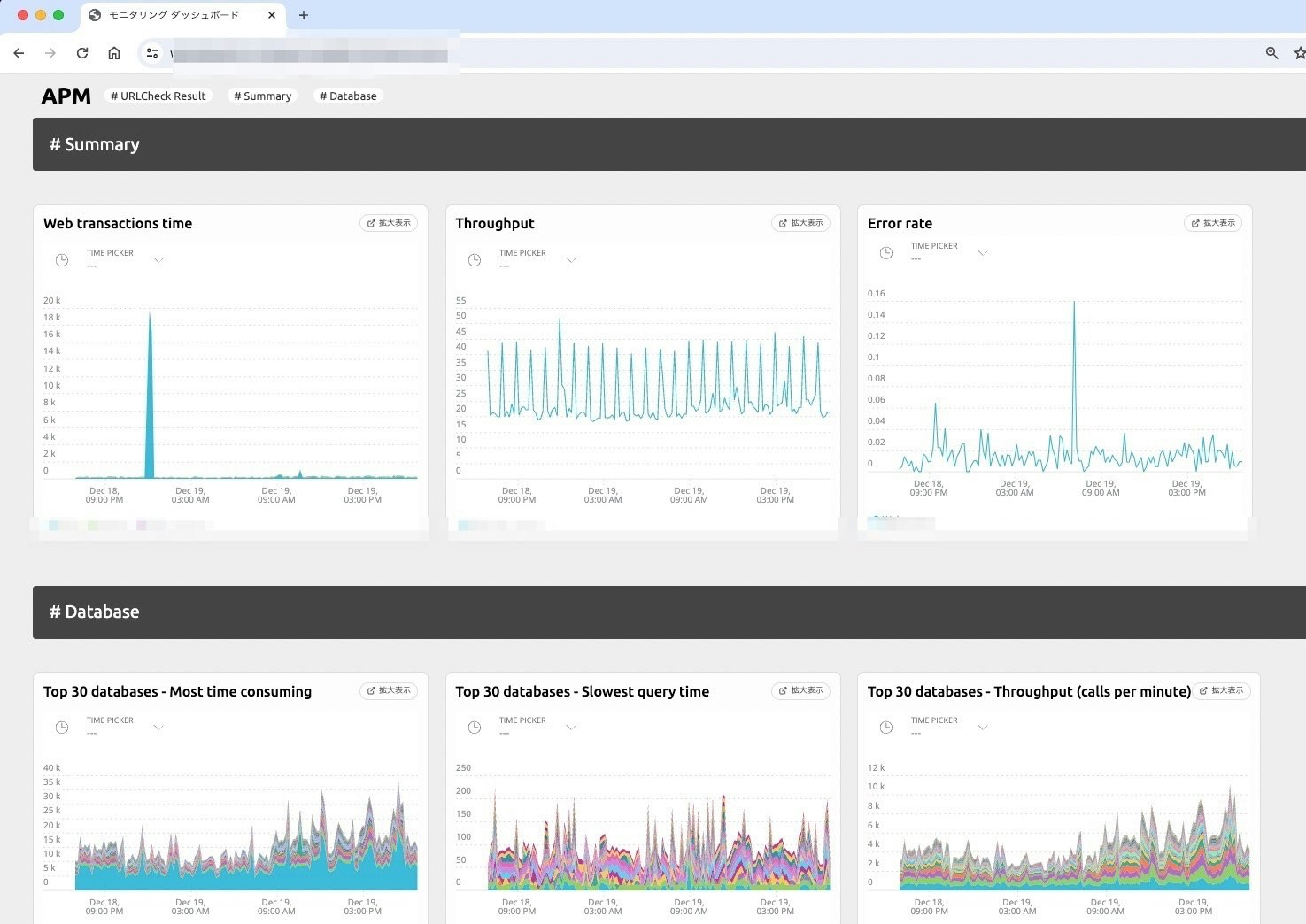The image size is (1306, 924).
Task: Expand the Throughput chart with 拡大表示
Action: click(801, 223)
